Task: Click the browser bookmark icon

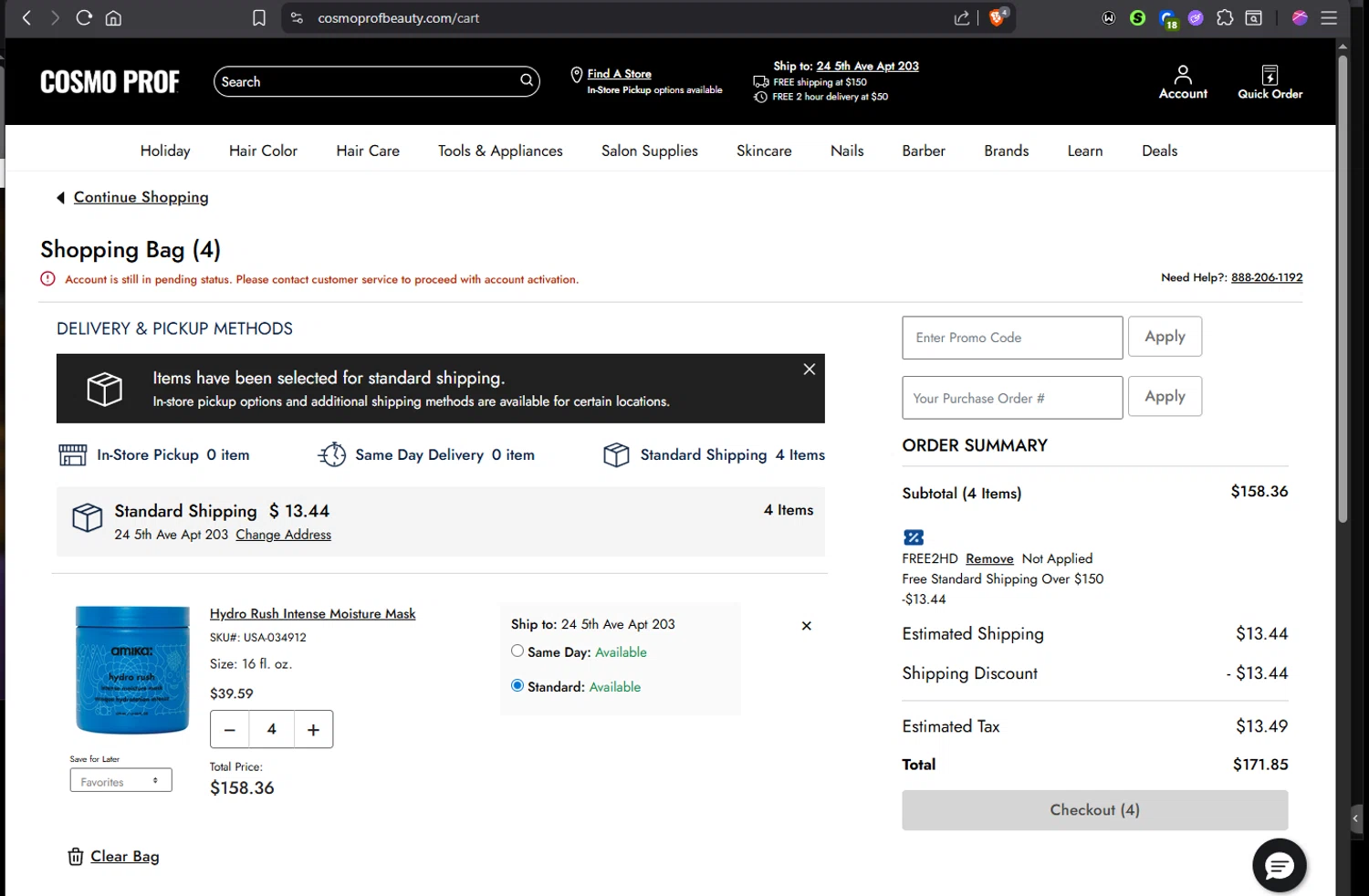Action: click(259, 18)
